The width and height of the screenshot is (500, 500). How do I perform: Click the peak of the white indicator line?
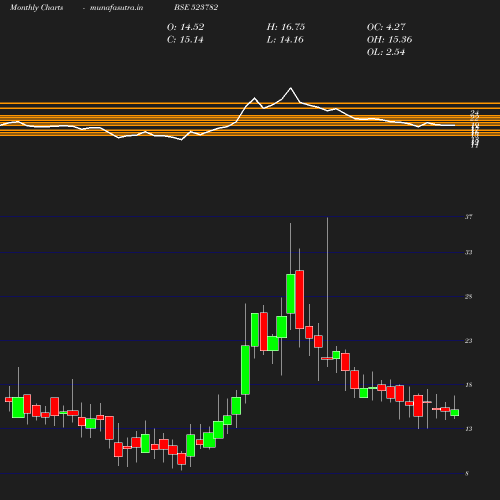[291, 88]
